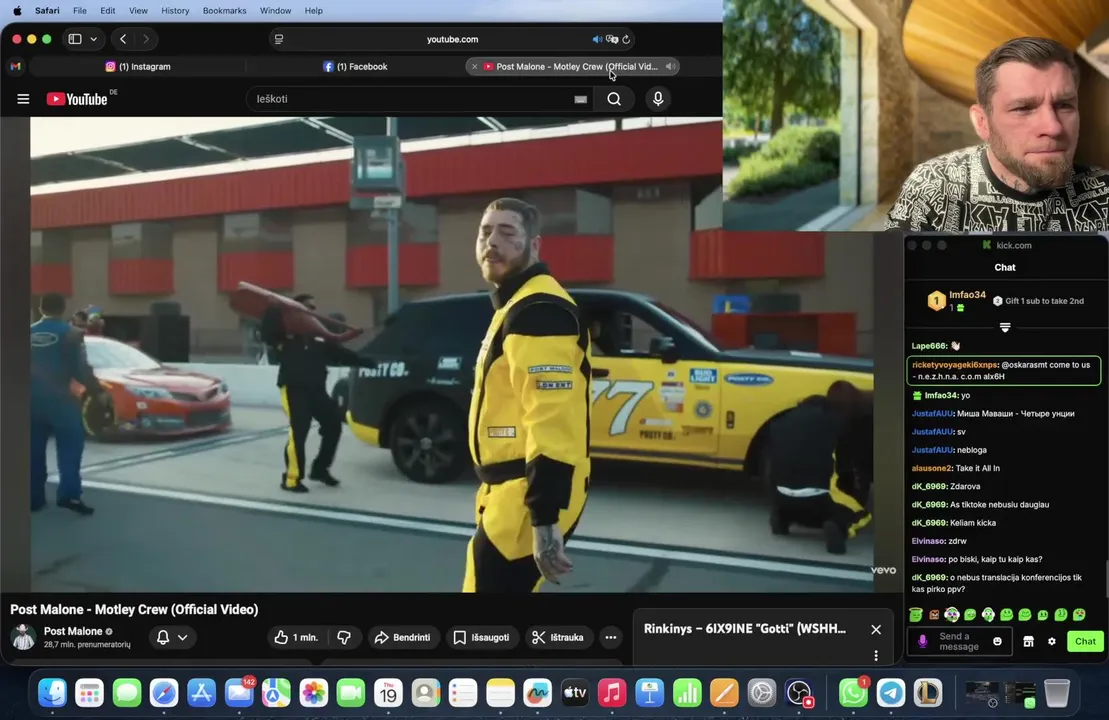The width and height of the screenshot is (1109, 720).
Task: Pick the first green emote in row
Action: point(916,615)
